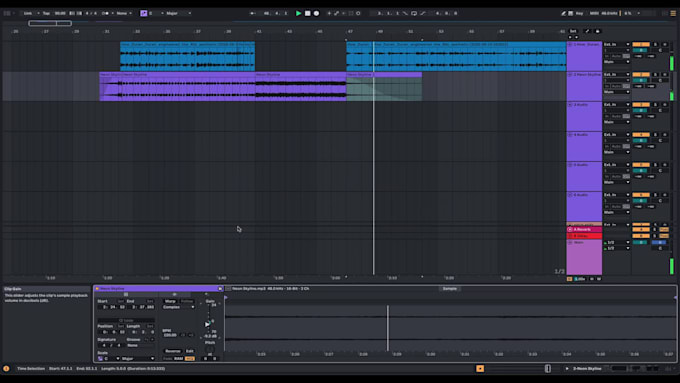The image size is (680, 383).
Task: Select the 2 Neon Skyline track header
Action: coord(584,86)
